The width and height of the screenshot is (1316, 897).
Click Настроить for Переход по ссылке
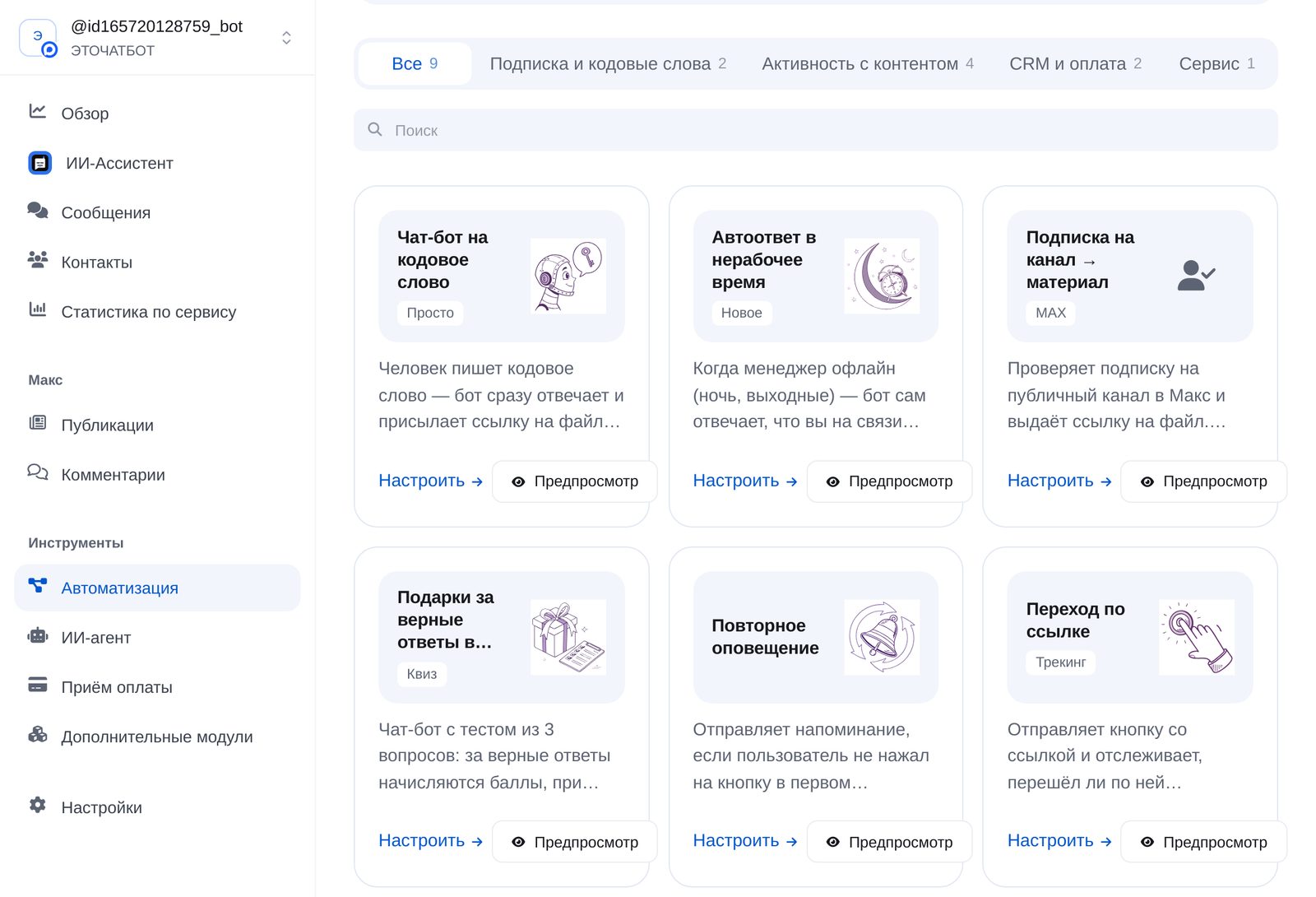point(1059,841)
